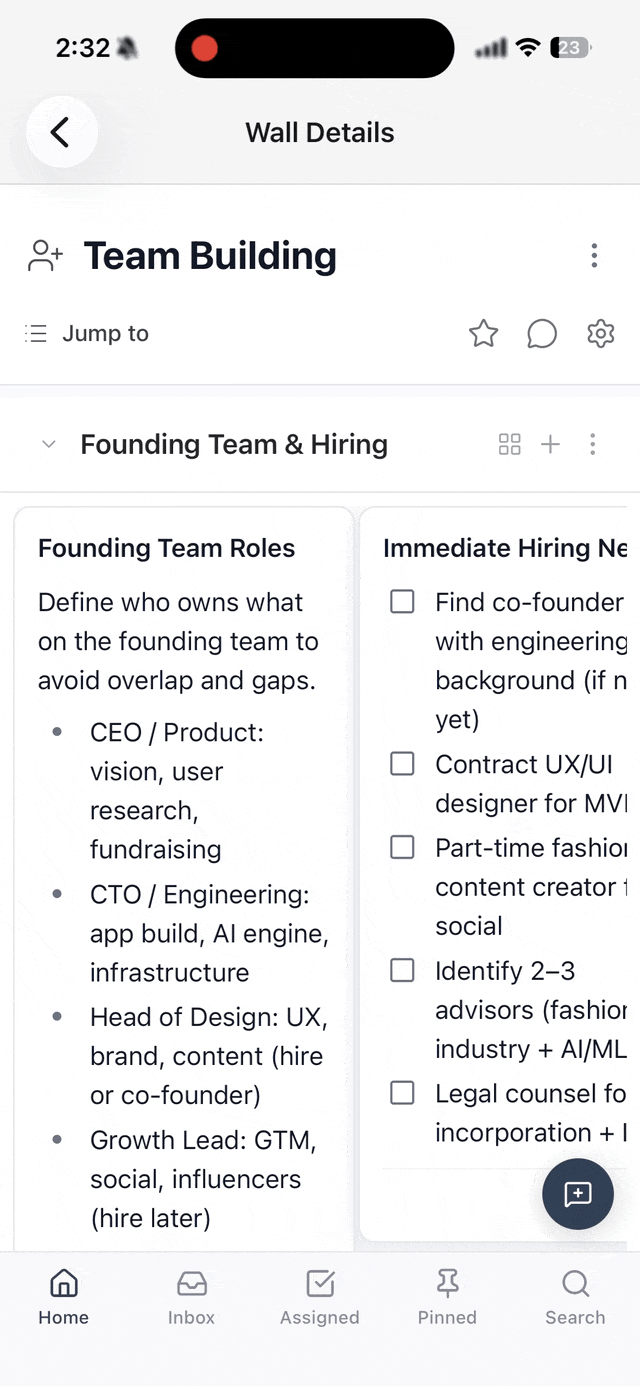Tap the add member icon
640x1386 pixels.
click(45, 256)
